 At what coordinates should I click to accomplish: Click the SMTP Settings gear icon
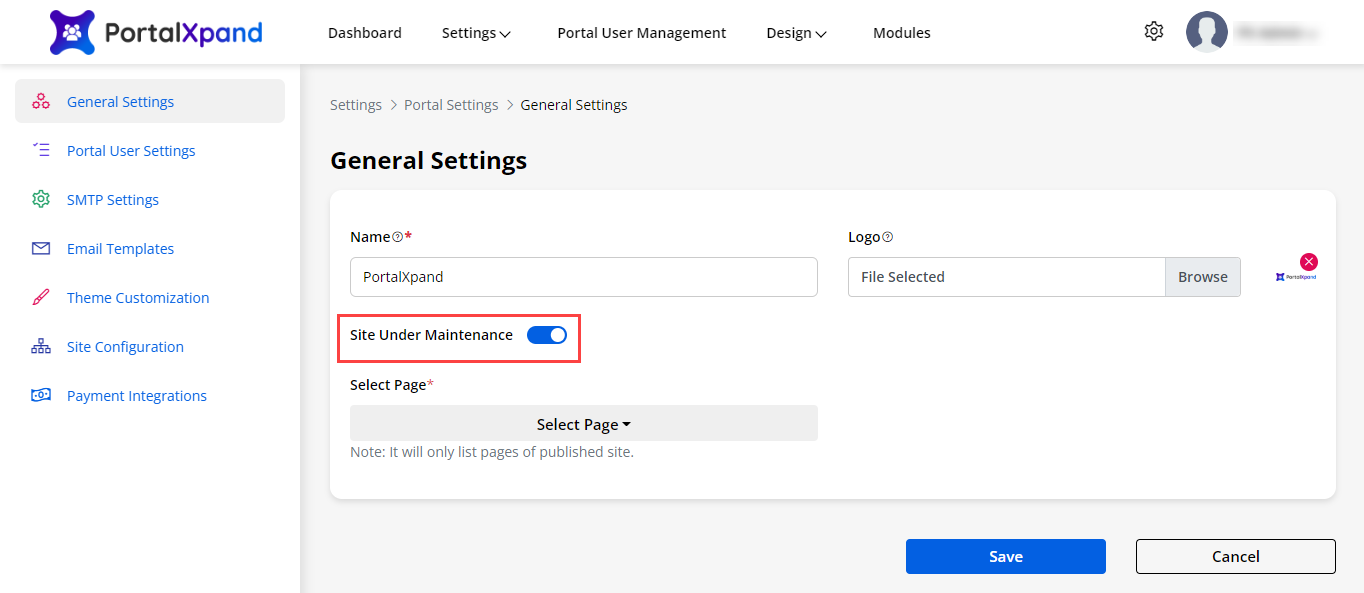[x=41, y=200]
